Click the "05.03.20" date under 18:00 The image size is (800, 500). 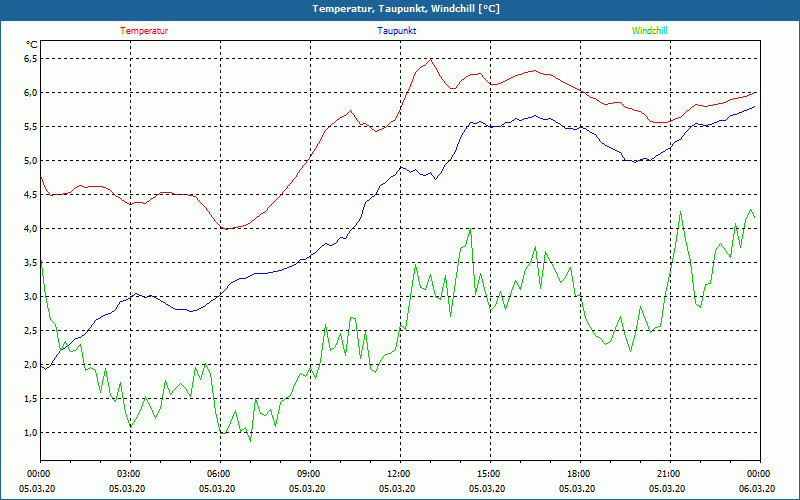tap(577, 488)
